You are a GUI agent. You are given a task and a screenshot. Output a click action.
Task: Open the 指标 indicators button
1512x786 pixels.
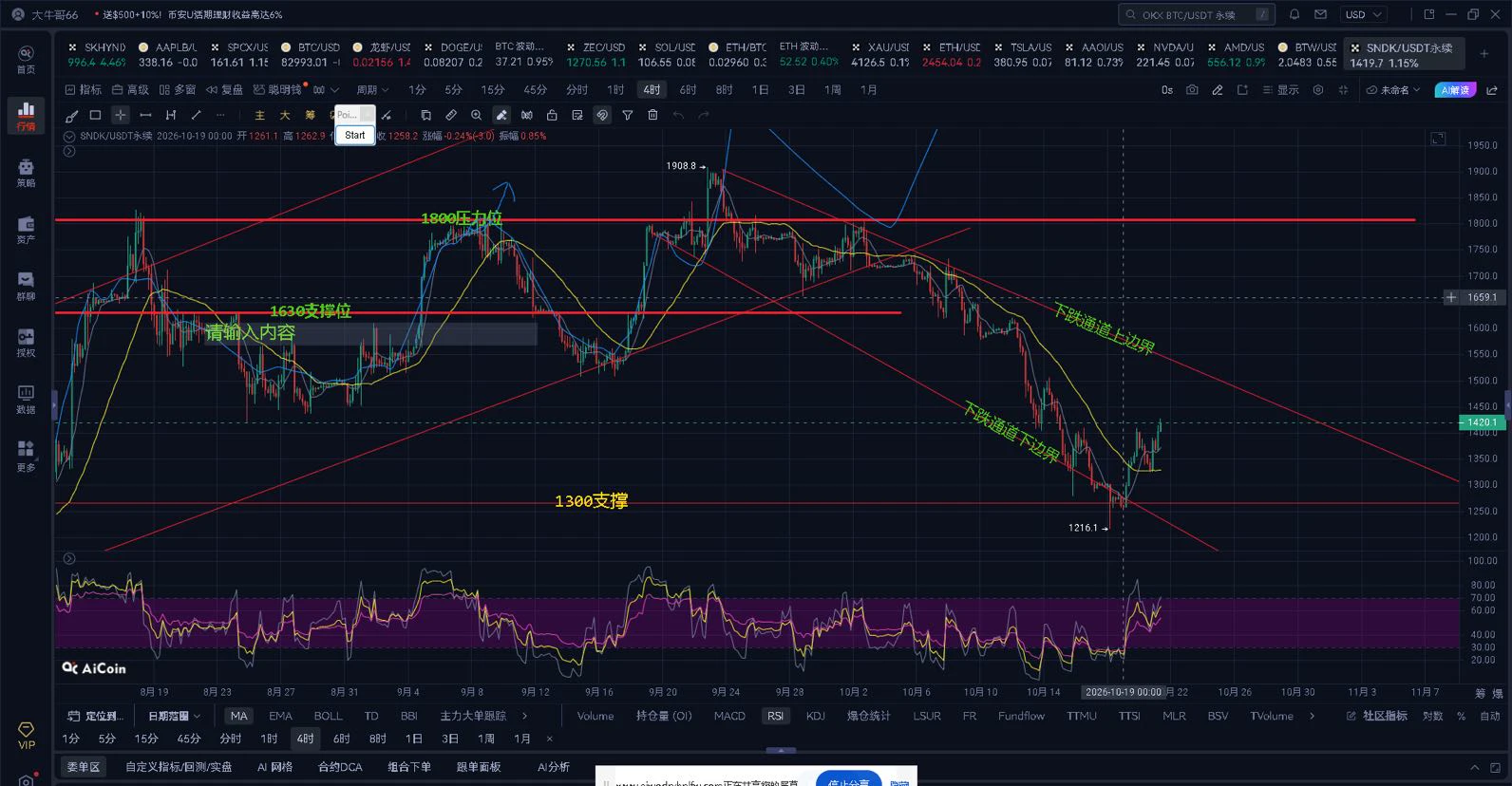coord(83,90)
